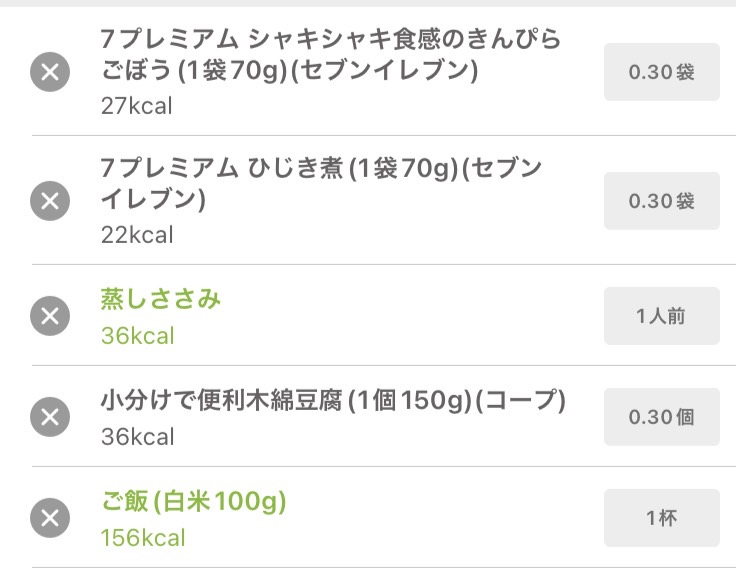736x572 pixels.
Task: Select the green 36kcal under 蒸しささみ
Action: coord(138,336)
